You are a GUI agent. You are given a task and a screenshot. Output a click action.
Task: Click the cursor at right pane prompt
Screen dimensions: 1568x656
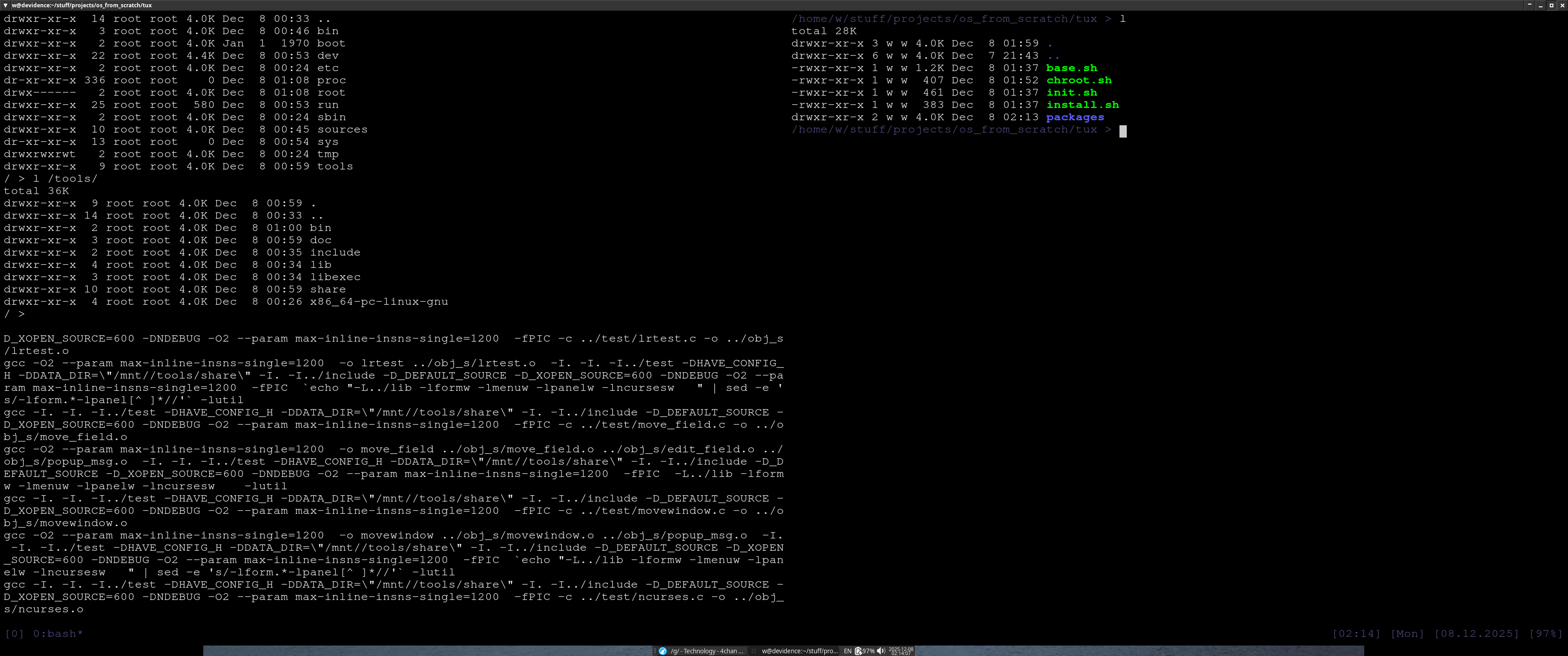pyautogui.click(x=1123, y=130)
